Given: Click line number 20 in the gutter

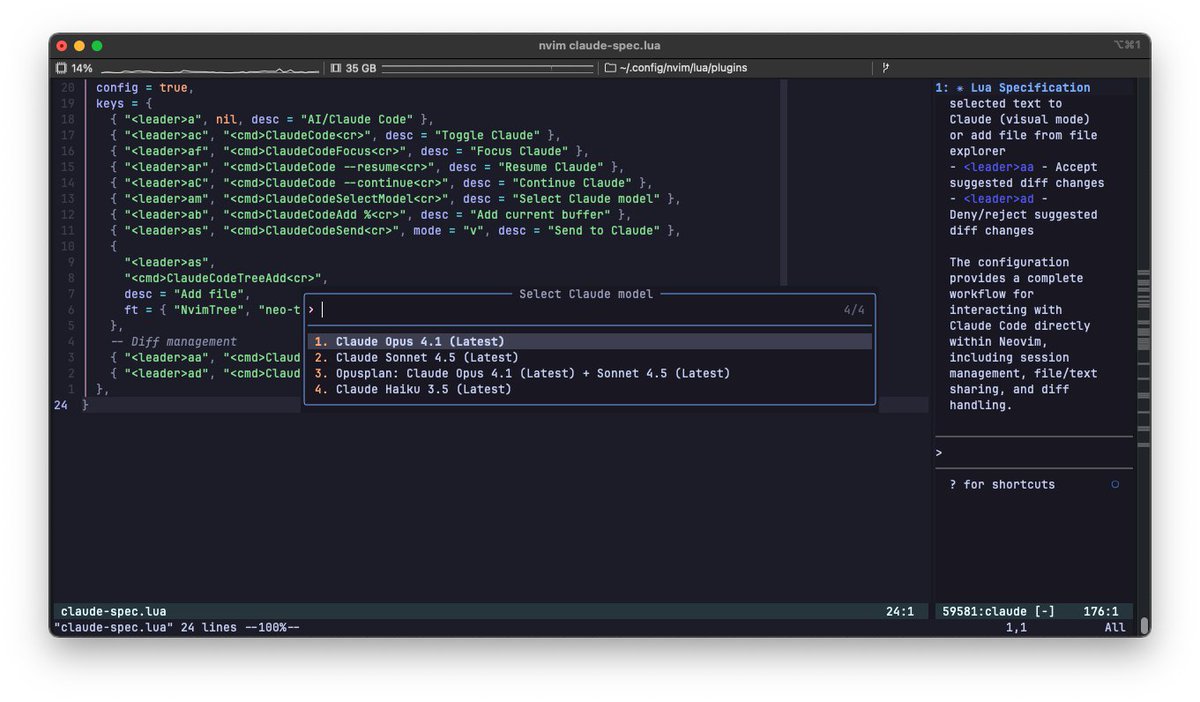Looking at the screenshot, I should point(68,87).
